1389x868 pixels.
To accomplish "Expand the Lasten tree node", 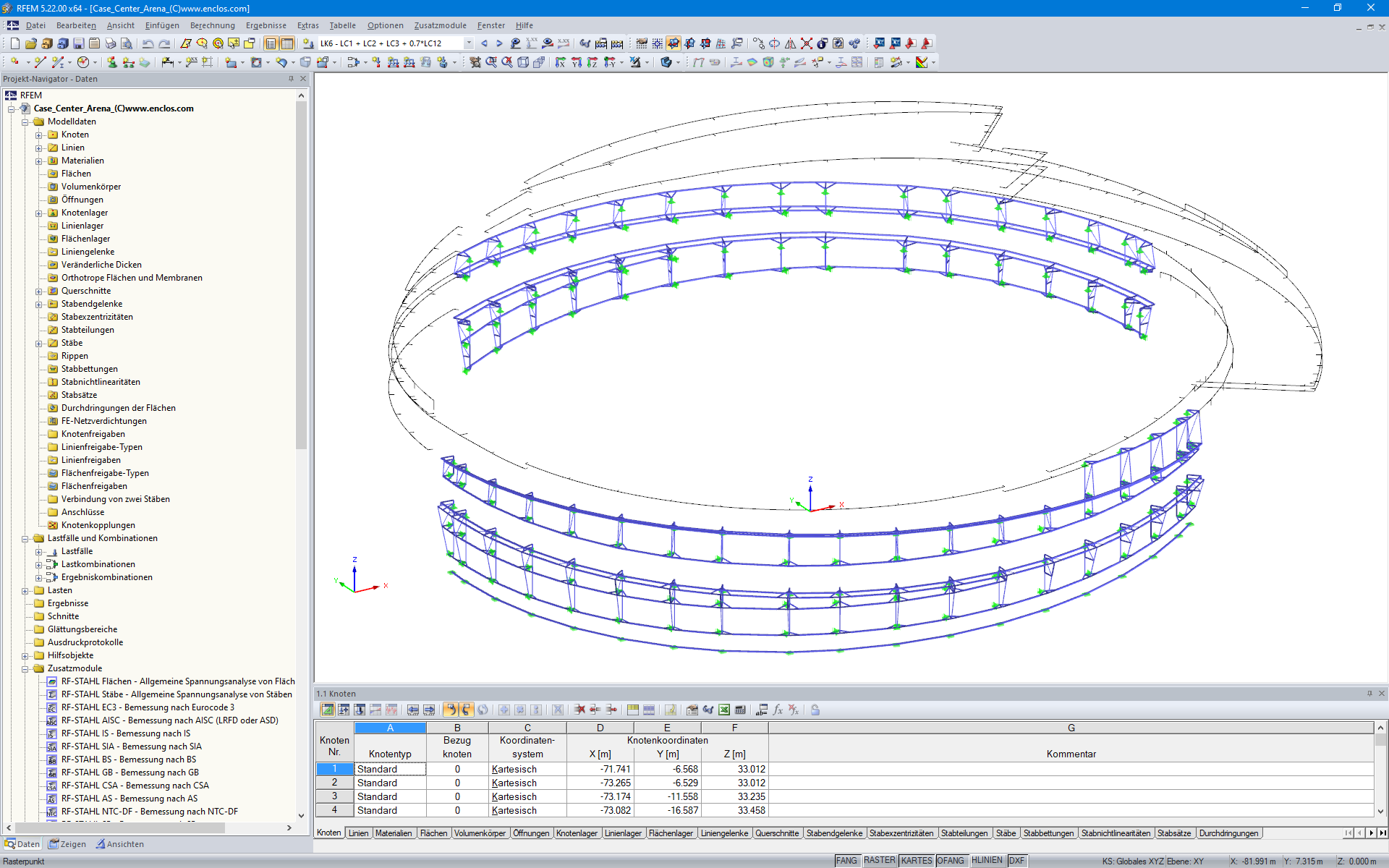I will 25,591.
